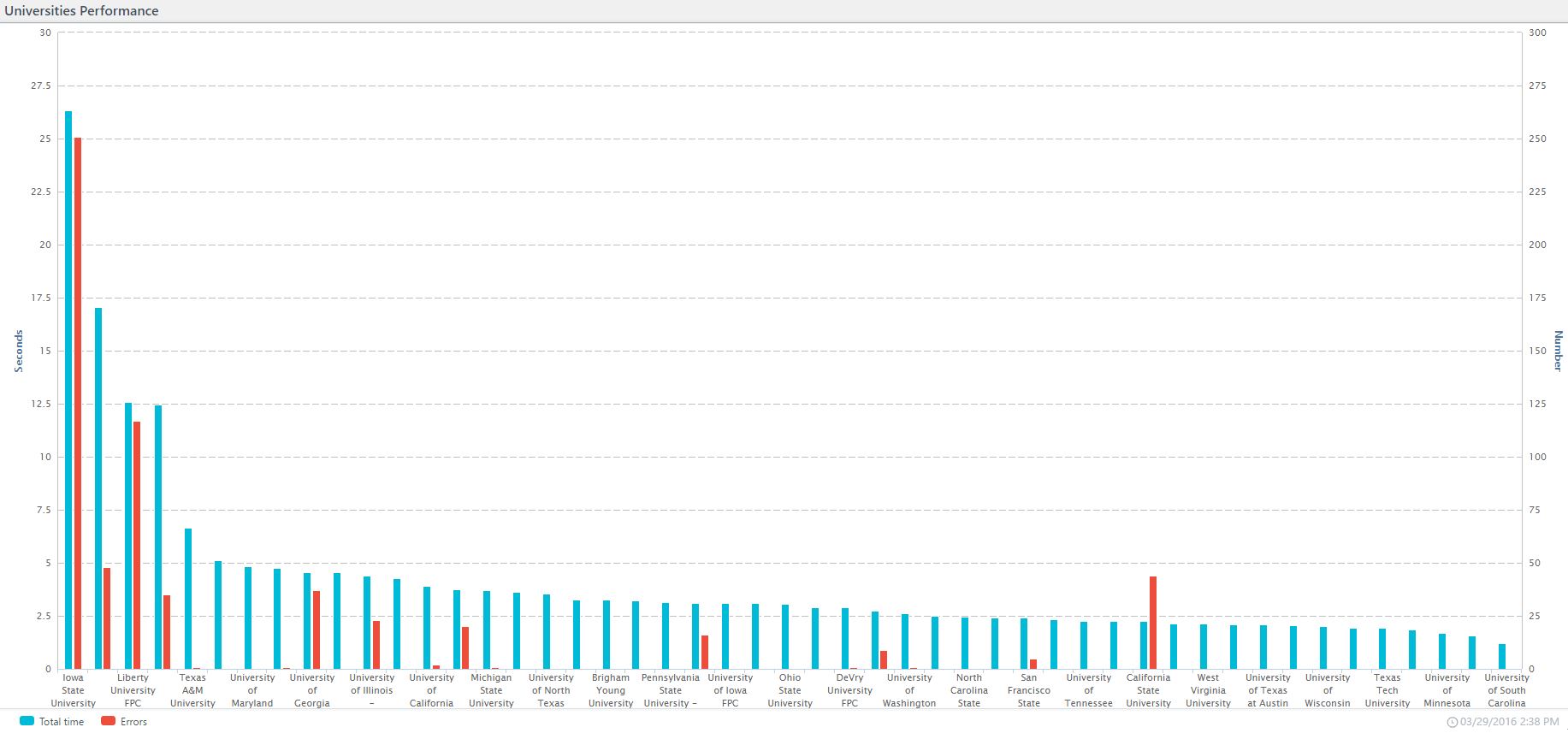Click the 'DeVry University FPC' axis label
The image size is (1568, 733).
pos(849,690)
